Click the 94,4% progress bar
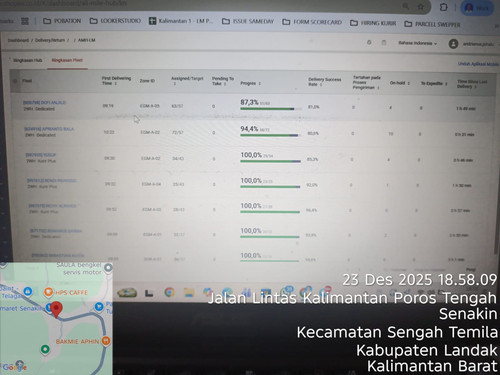The height and width of the screenshot is (375, 500). coord(270,135)
